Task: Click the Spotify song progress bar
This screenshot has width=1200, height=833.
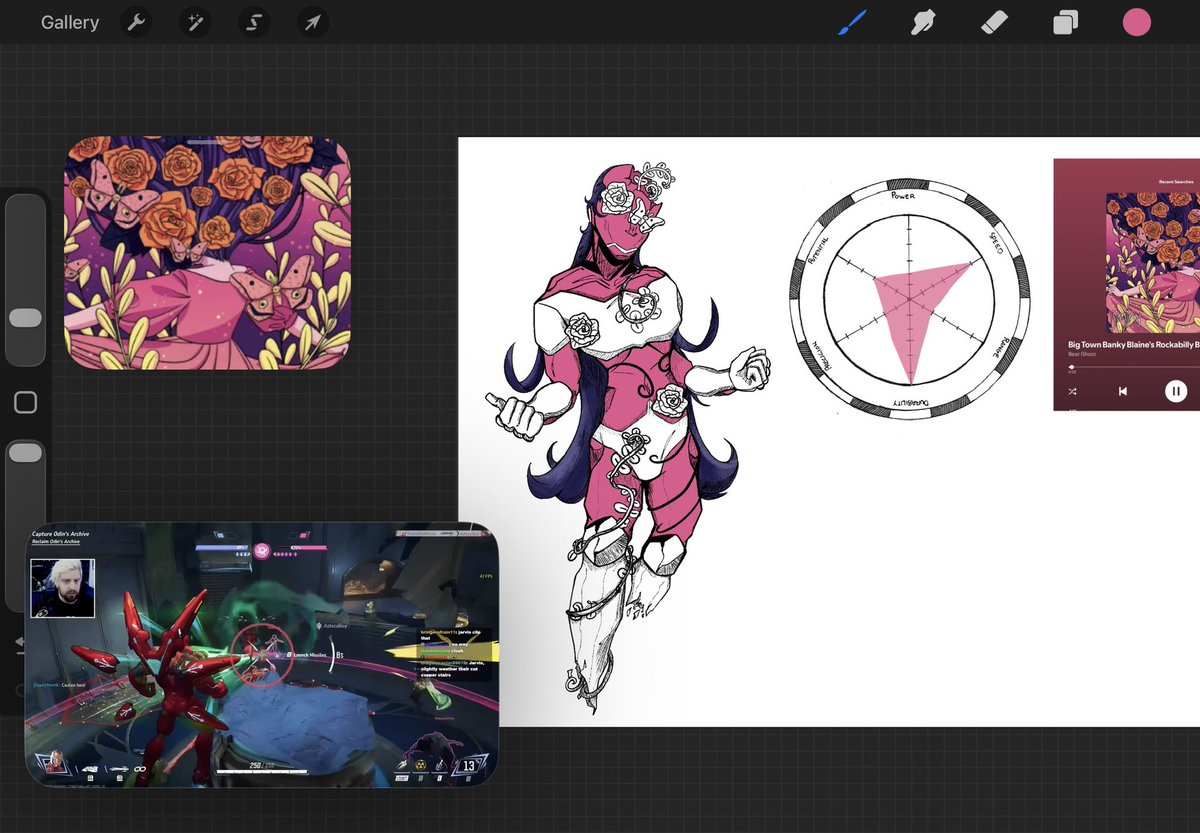Action: [1134, 367]
